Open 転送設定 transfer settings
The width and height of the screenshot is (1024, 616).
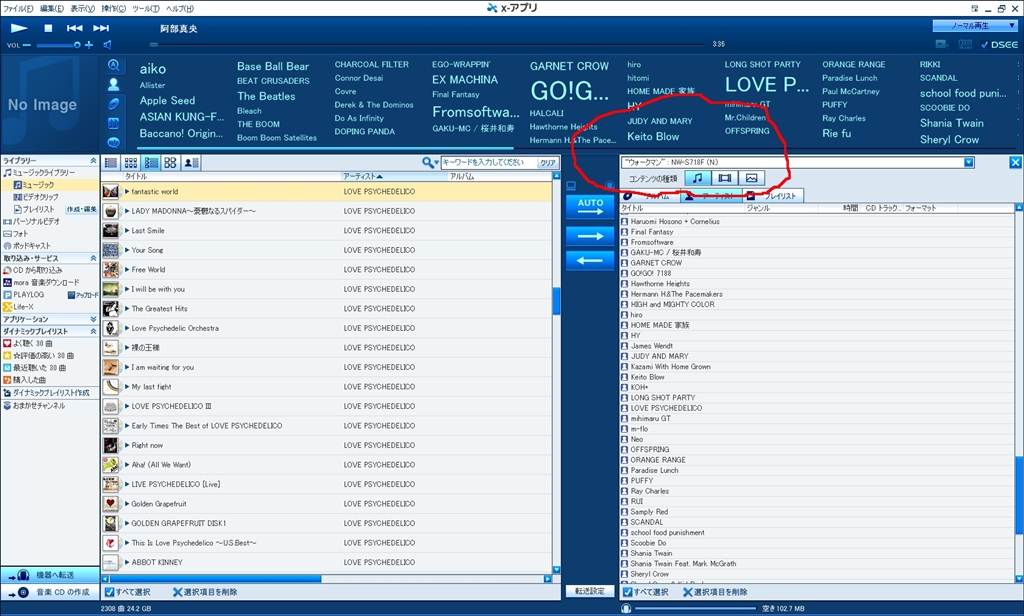pos(590,591)
